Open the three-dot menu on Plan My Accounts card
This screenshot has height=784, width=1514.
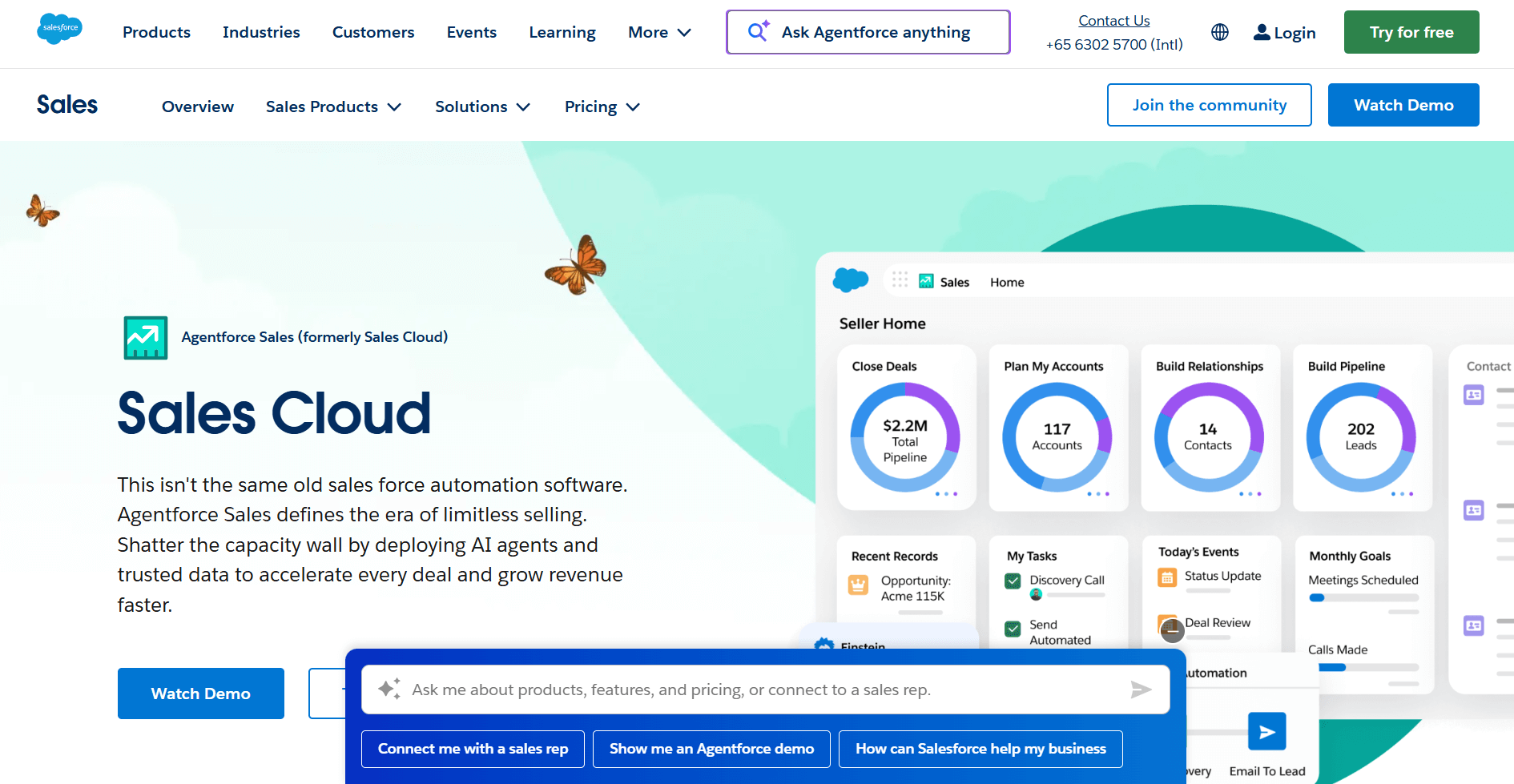coord(1098,494)
